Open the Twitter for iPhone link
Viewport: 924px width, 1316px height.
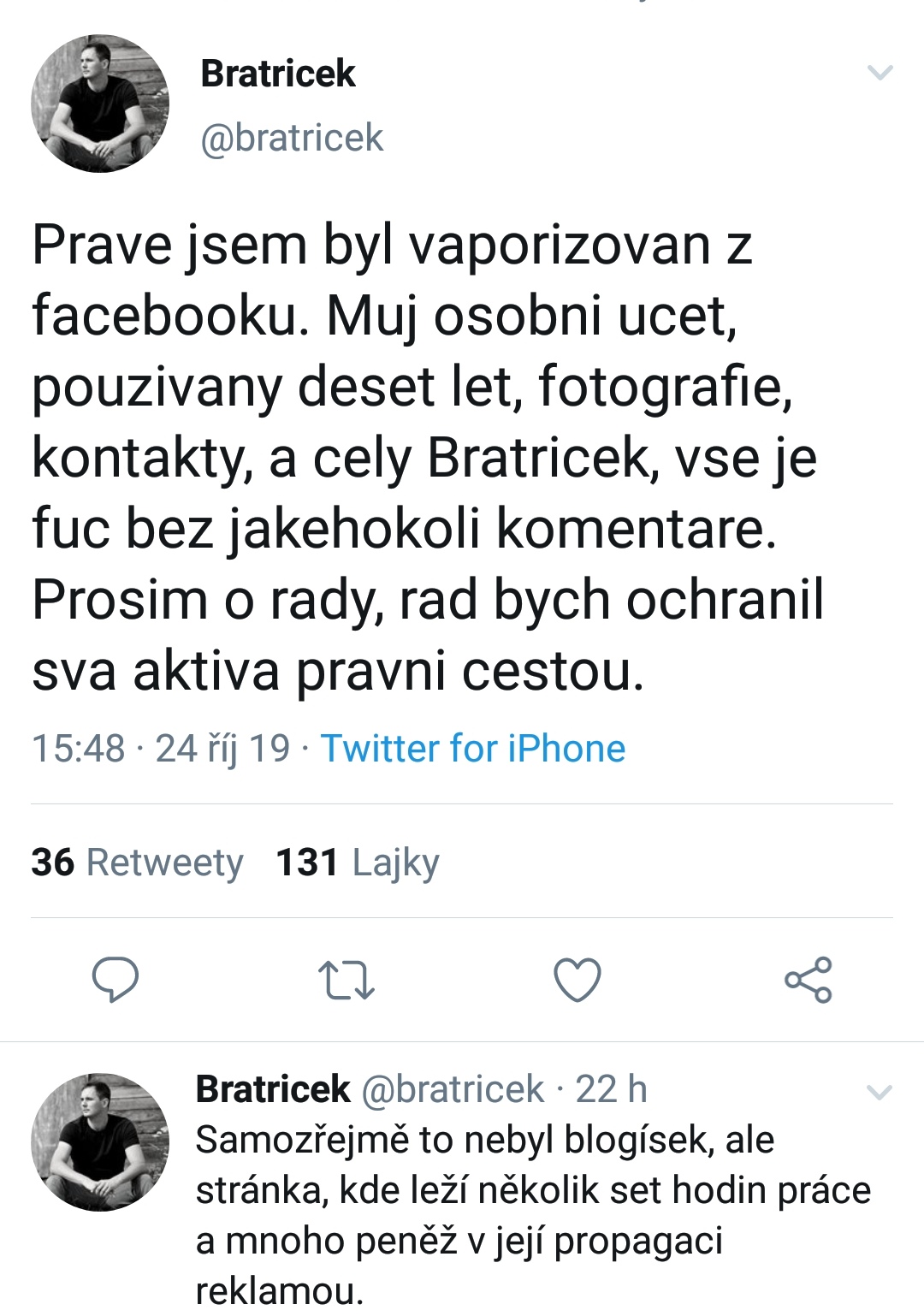tap(473, 749)
